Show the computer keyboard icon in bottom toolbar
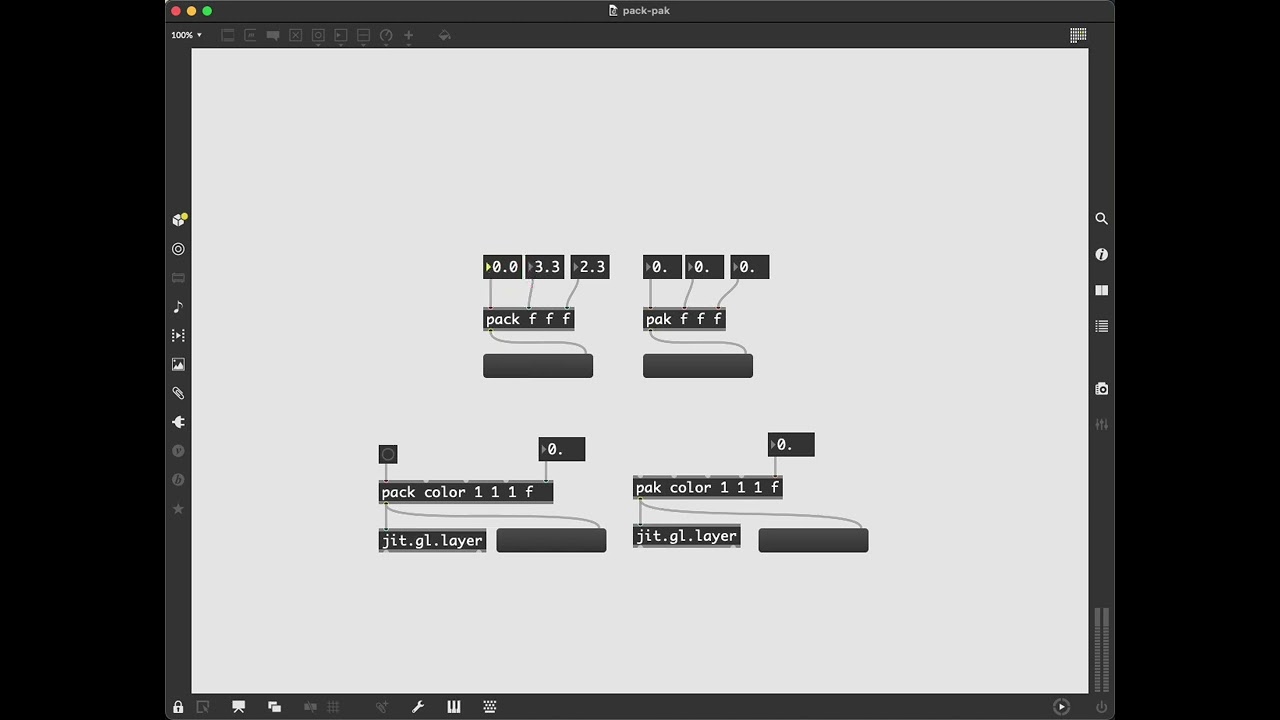 (x=490, y=707)
